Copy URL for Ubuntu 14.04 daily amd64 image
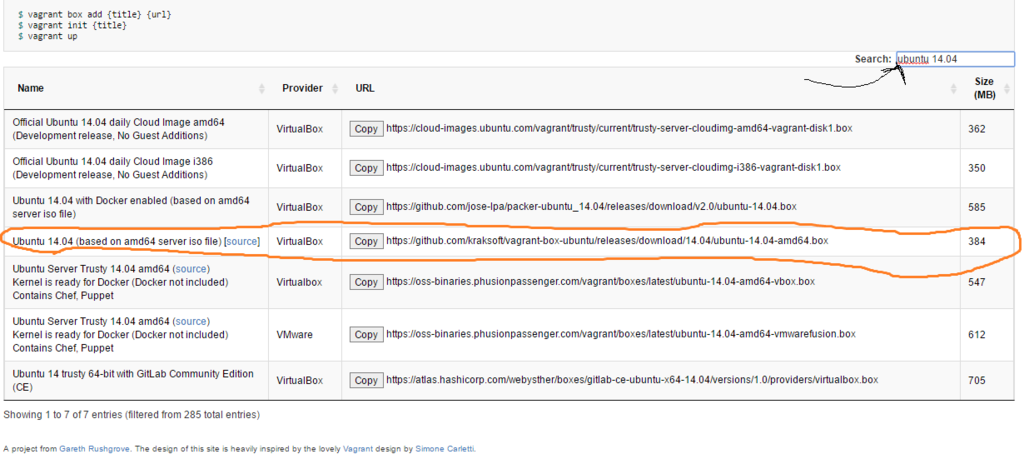This screenshot has height=454, width=1024. click(366, 129)
